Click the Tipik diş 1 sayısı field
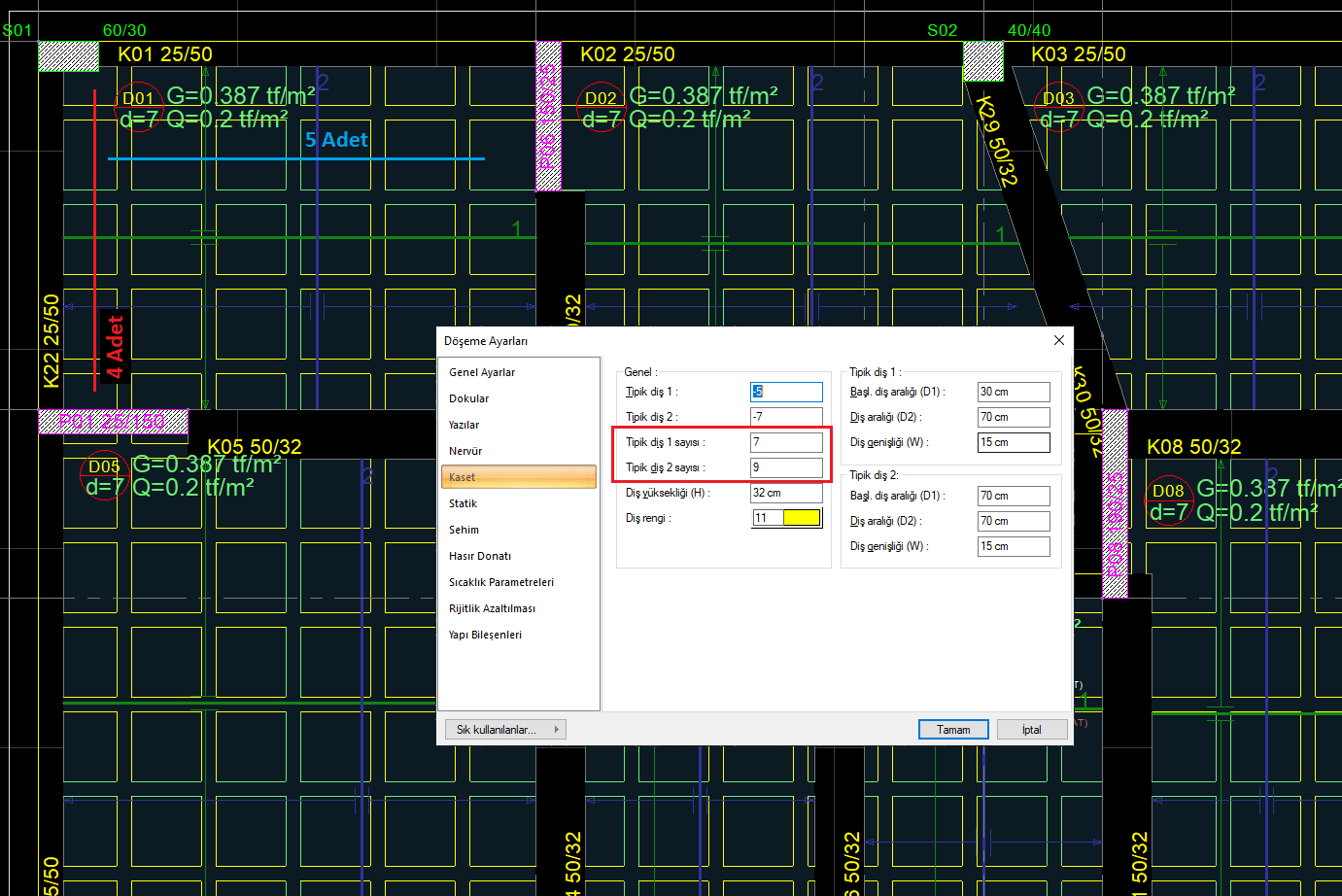This screenshot has width=1342, height=896. pyautogui.click(x=786, y=442)
